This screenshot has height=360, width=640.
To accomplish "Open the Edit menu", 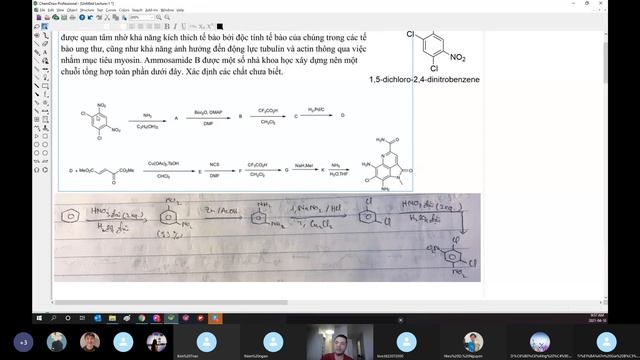I will [x=51, y=10].
